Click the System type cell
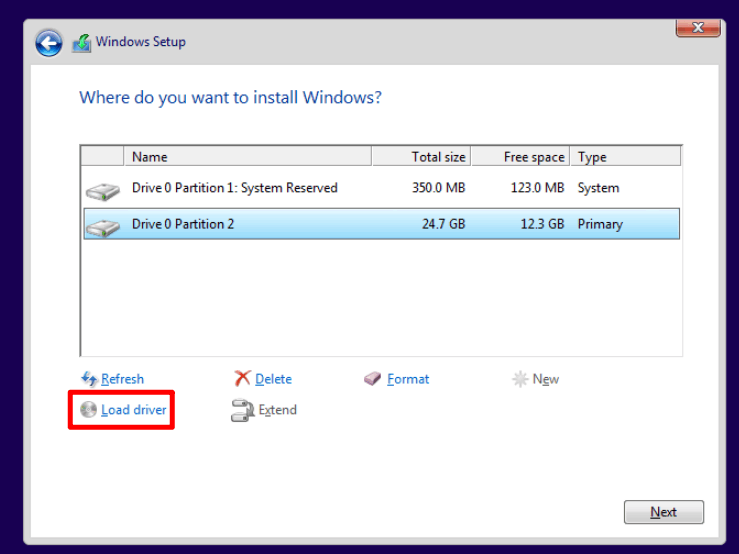The height and width of the screenshot is (554, 739). (598, 188)
